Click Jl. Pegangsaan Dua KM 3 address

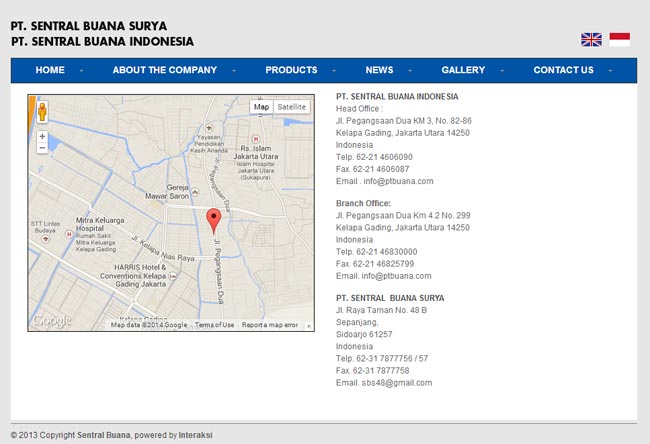point(404,121)
